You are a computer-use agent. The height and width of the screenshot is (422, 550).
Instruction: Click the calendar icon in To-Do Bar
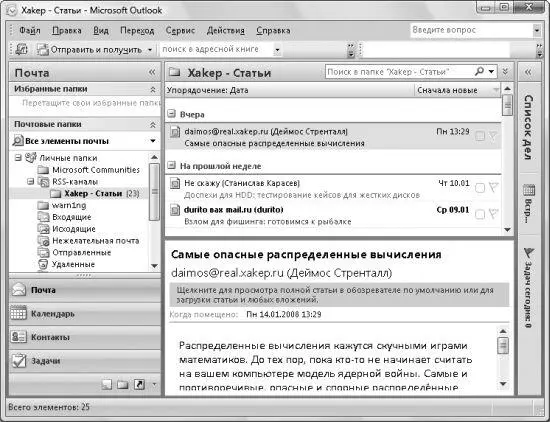[529, 190]
